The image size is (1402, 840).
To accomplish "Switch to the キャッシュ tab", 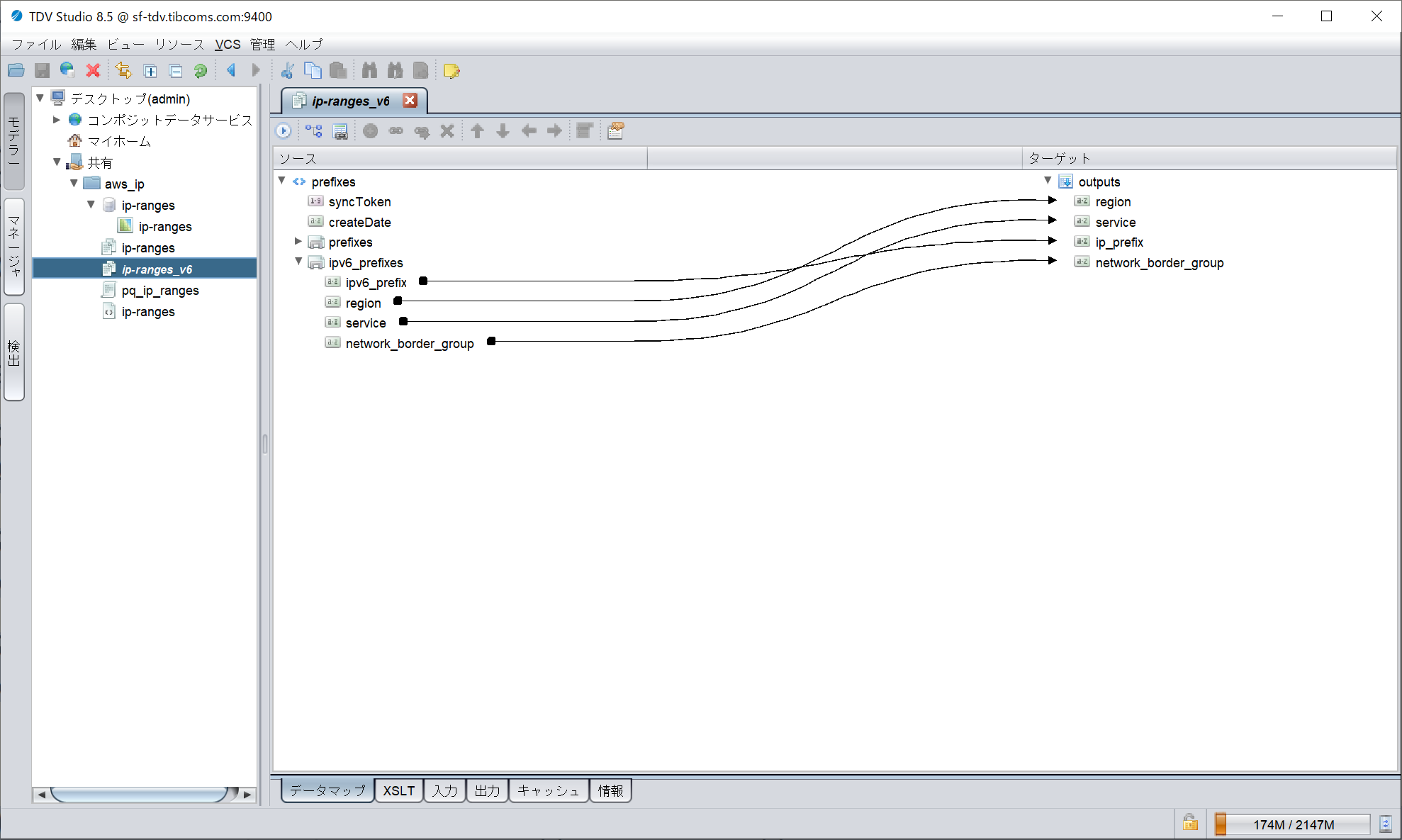I will click(549, 790).
